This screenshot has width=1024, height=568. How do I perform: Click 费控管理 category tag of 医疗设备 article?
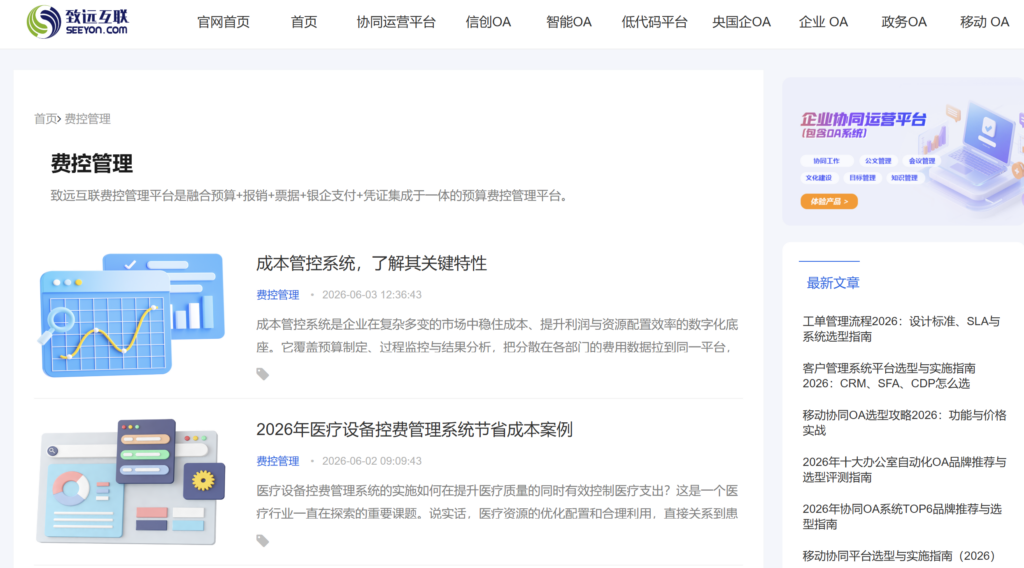(x=278, y=461)
